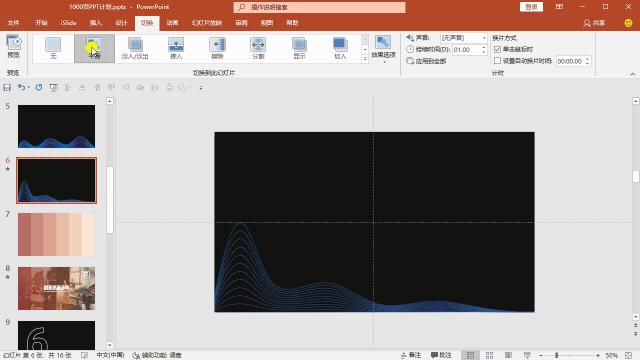Undo last action in quick access toolbar

pos(21,87)
